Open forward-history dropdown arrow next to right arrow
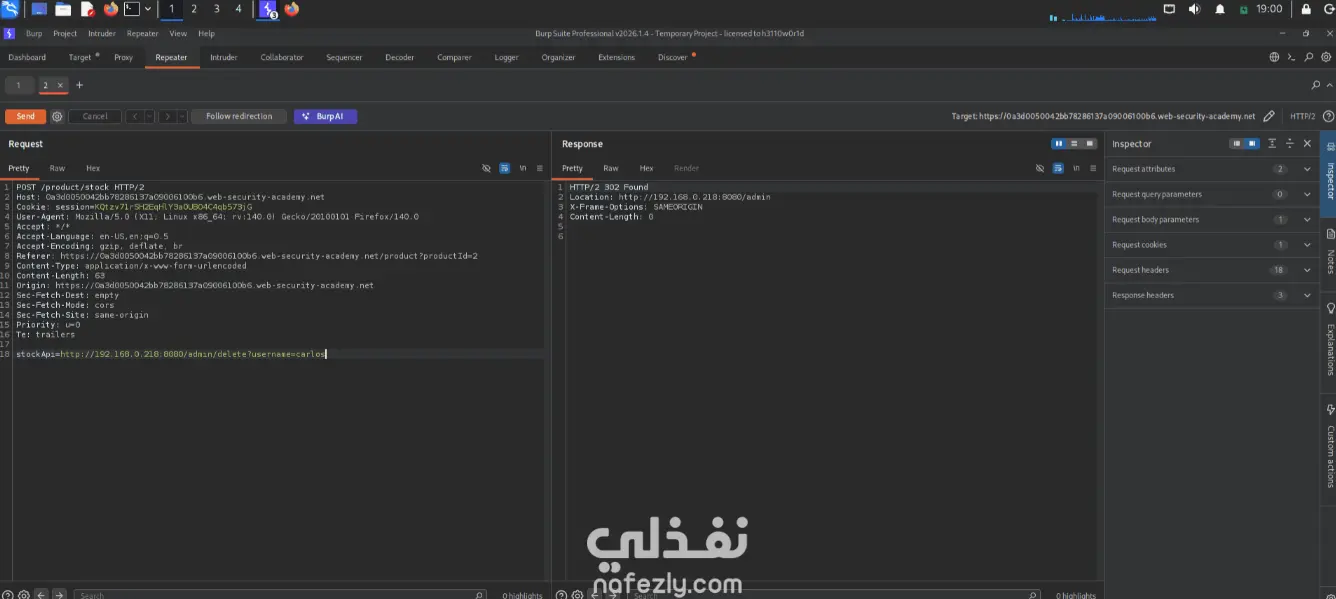The image size is (1336, 599). point(181,116)
